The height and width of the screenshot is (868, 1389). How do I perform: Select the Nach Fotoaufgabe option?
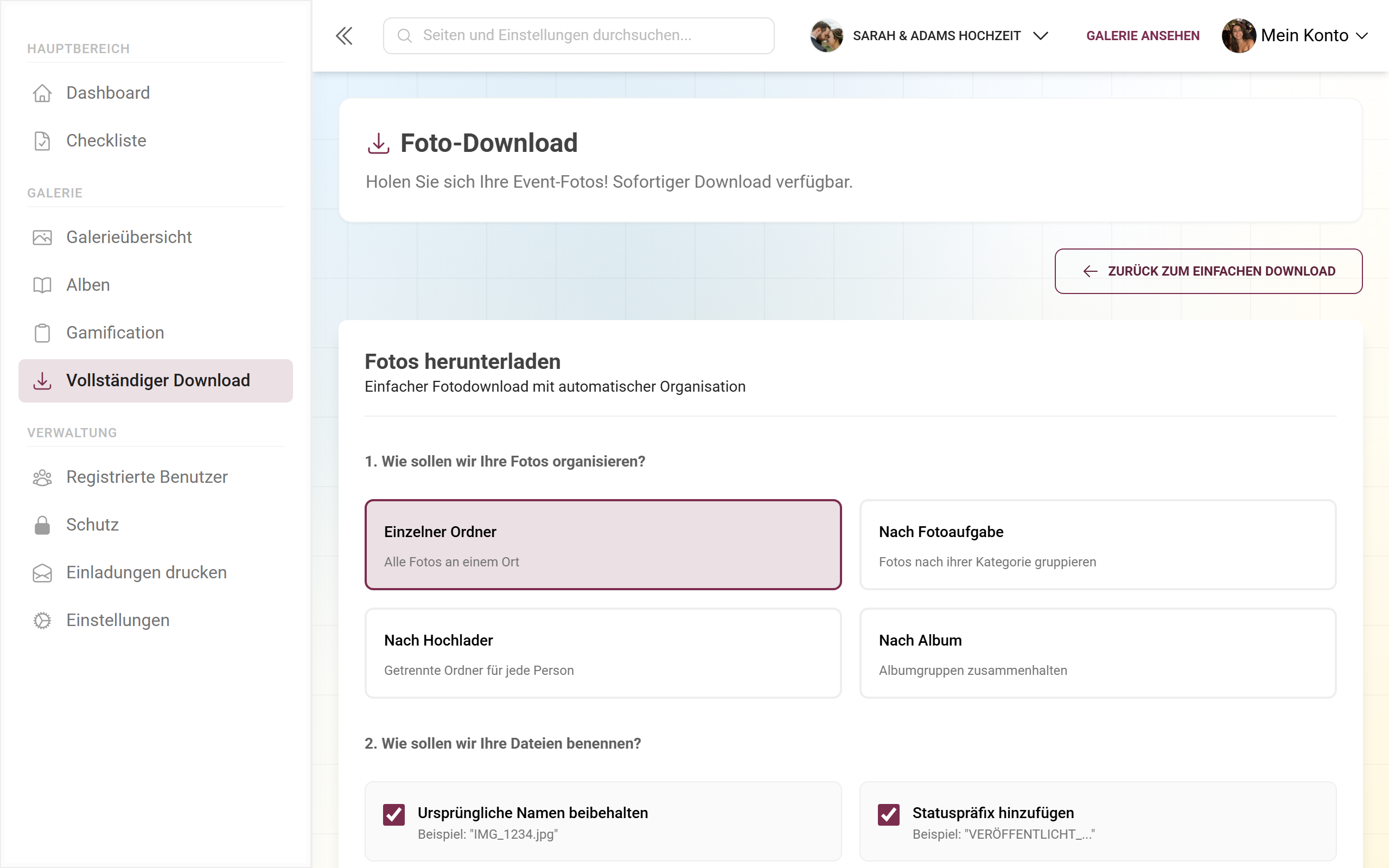tap(1098, 545)
